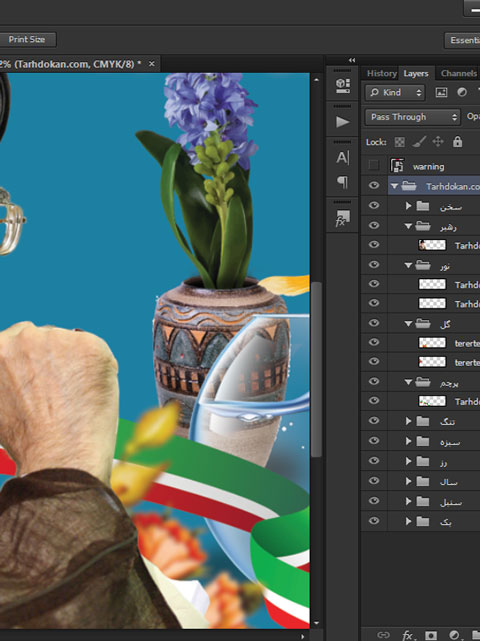
Task: Collapse the گل group
Action: point(408,324)
